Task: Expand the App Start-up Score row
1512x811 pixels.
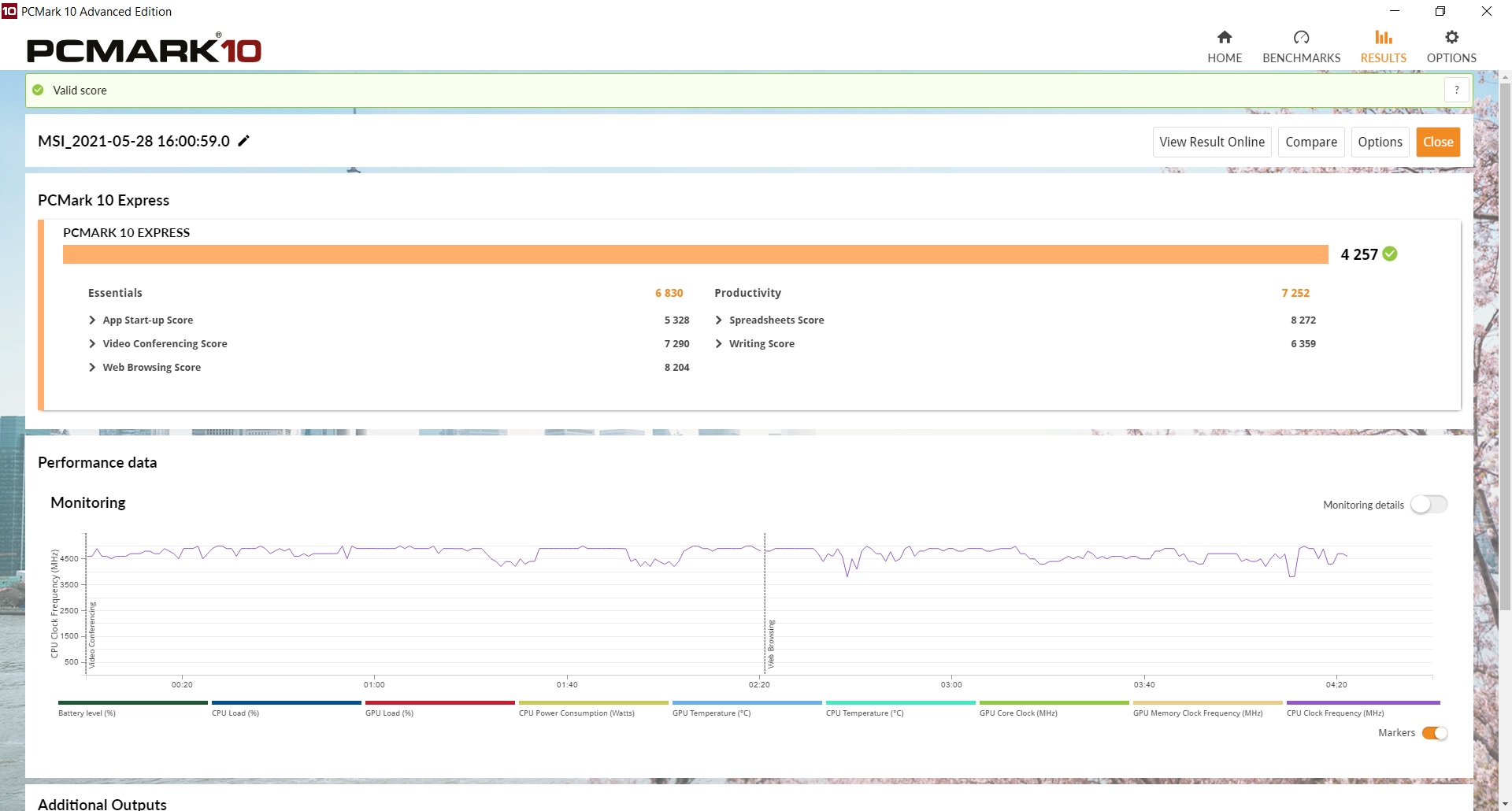Action: click(92, 320)
